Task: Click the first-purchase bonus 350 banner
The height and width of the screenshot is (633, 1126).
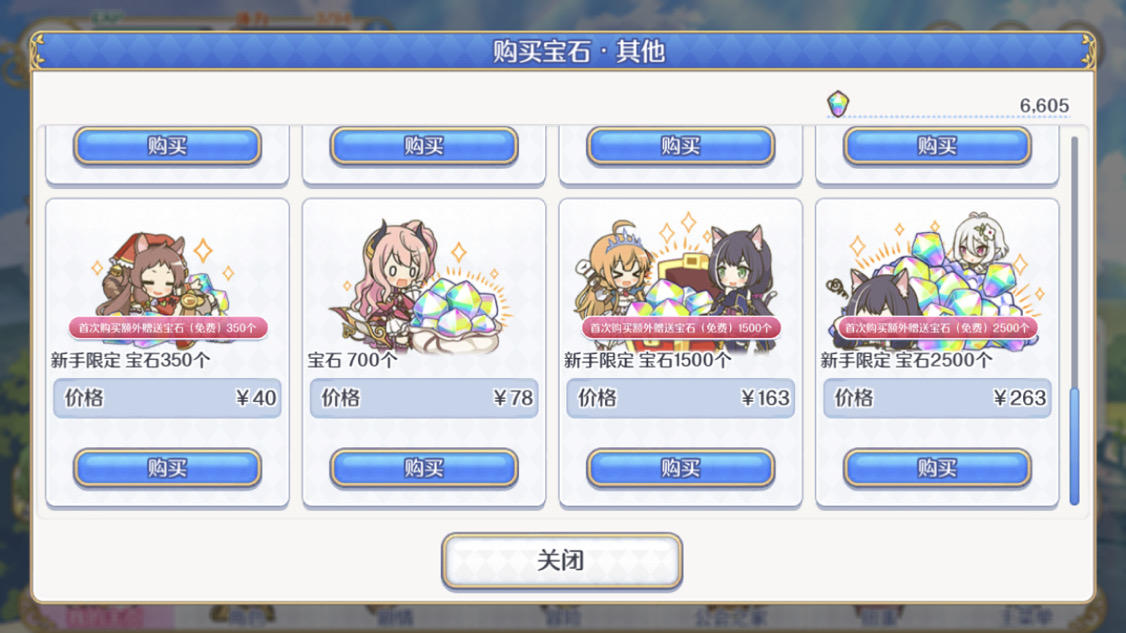Action: (168, 328)
